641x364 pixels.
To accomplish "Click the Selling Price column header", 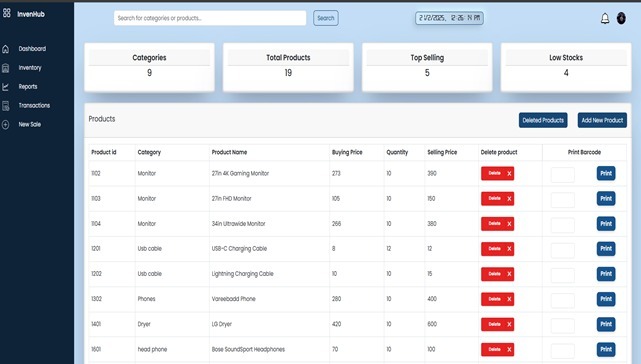I will click(x=442, y=152).
